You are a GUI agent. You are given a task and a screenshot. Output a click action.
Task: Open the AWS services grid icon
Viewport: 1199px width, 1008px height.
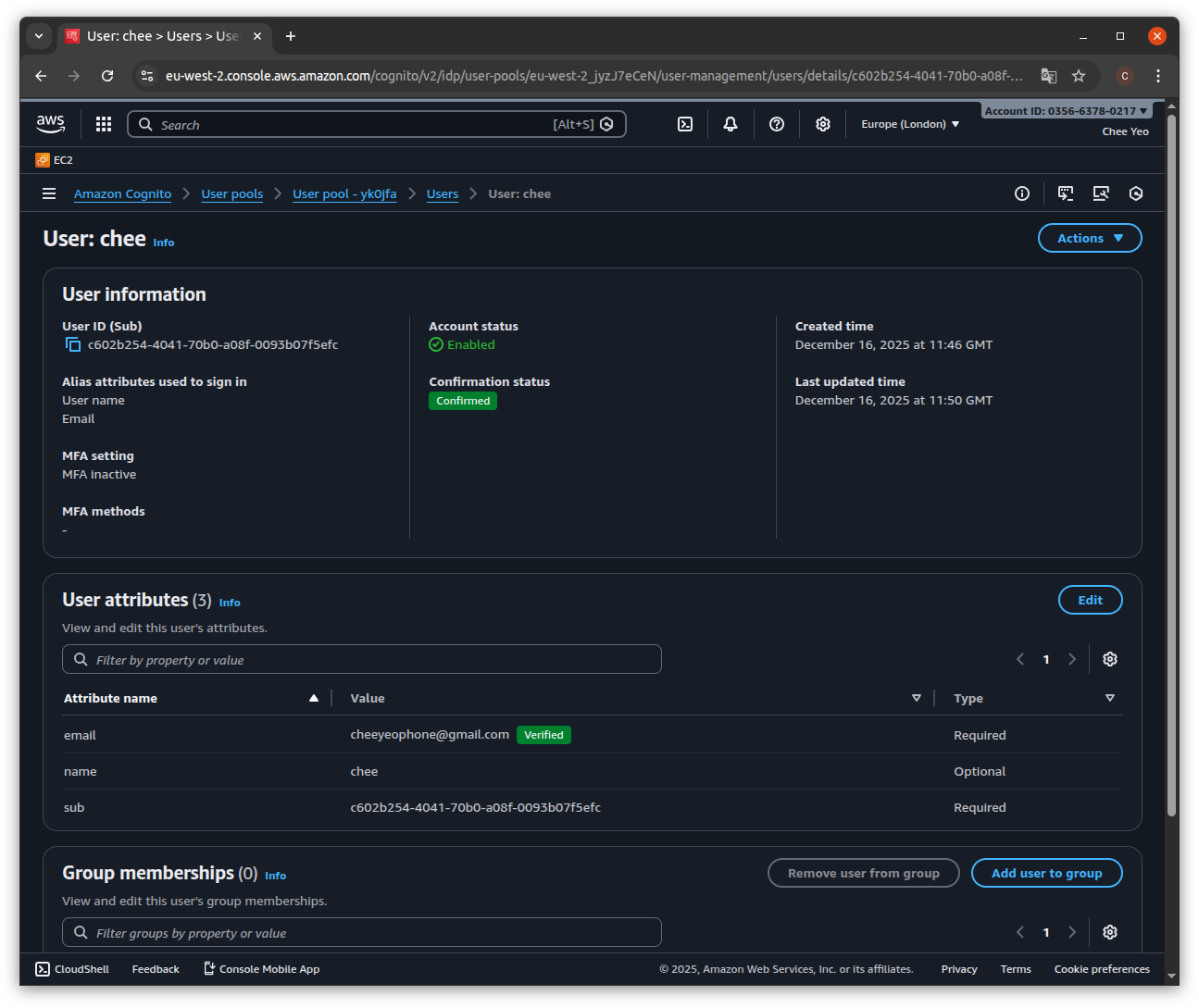(103, 123)
